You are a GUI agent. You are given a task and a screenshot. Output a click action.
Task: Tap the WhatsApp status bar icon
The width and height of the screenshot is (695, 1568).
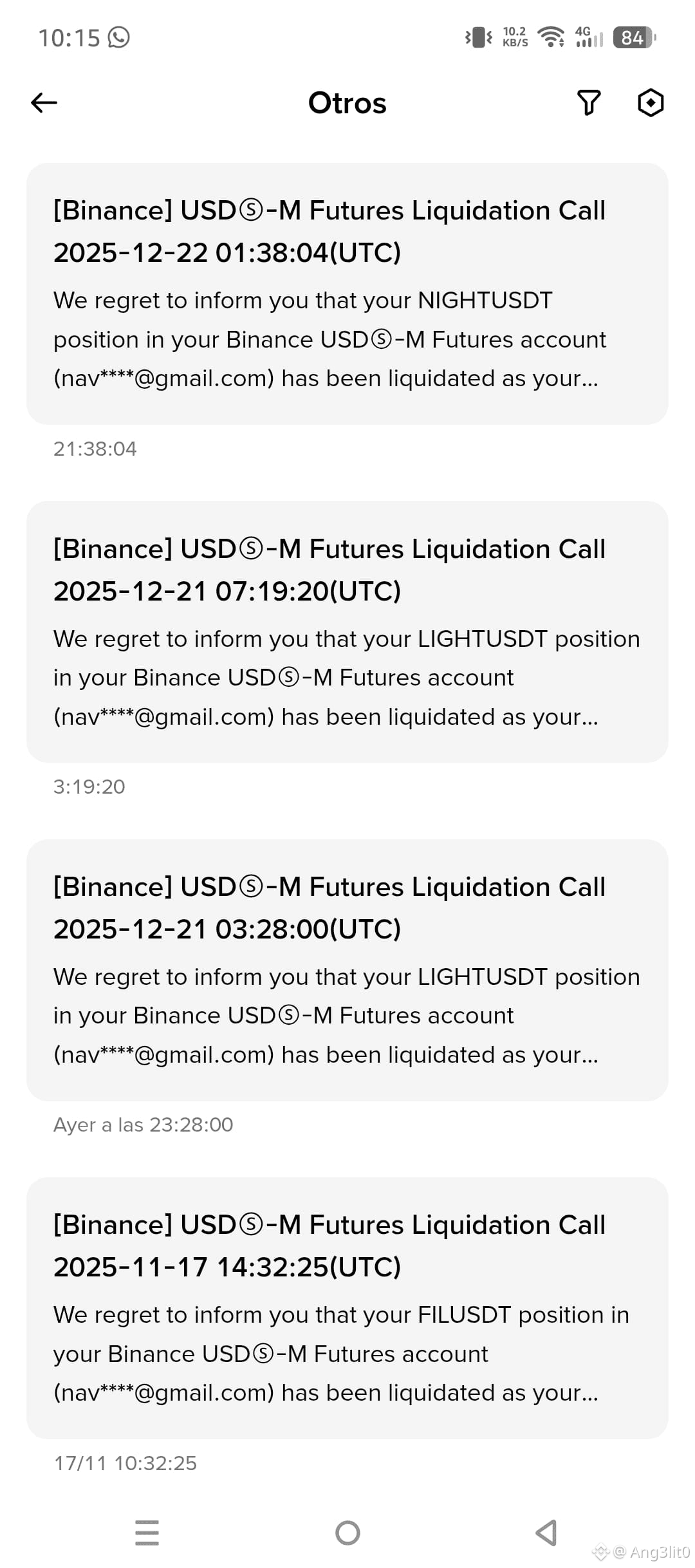pos(118,37)
